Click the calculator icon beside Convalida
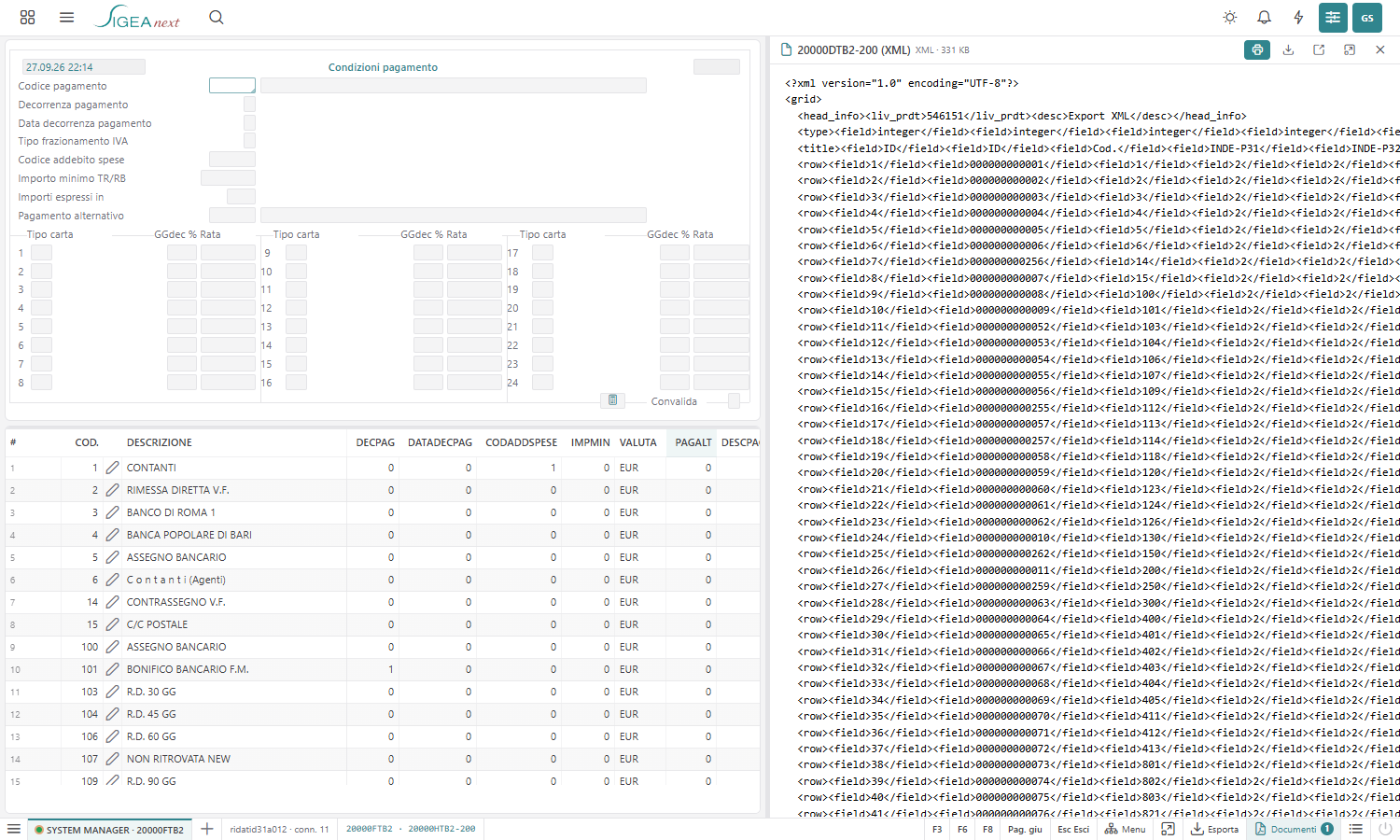The height and width of the screenshot is (840, 1400). click(612, 400)
